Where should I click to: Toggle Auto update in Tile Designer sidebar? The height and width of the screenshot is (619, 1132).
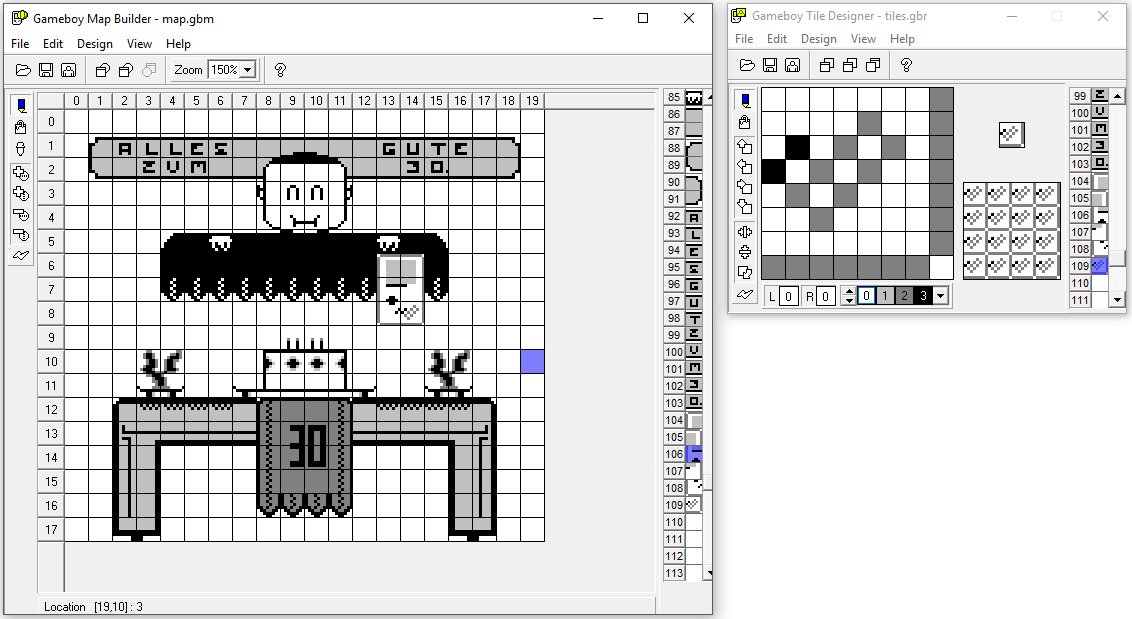click(x=744, y=294)
